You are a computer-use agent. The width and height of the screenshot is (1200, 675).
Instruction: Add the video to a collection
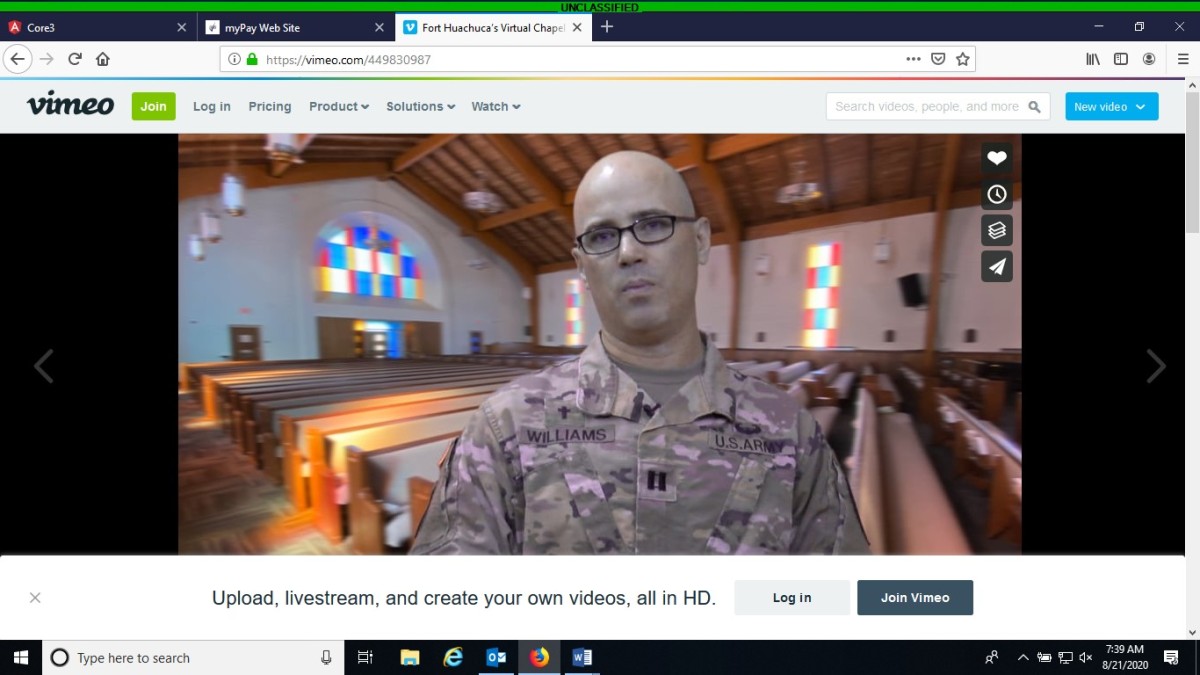(x=996, y=230)
